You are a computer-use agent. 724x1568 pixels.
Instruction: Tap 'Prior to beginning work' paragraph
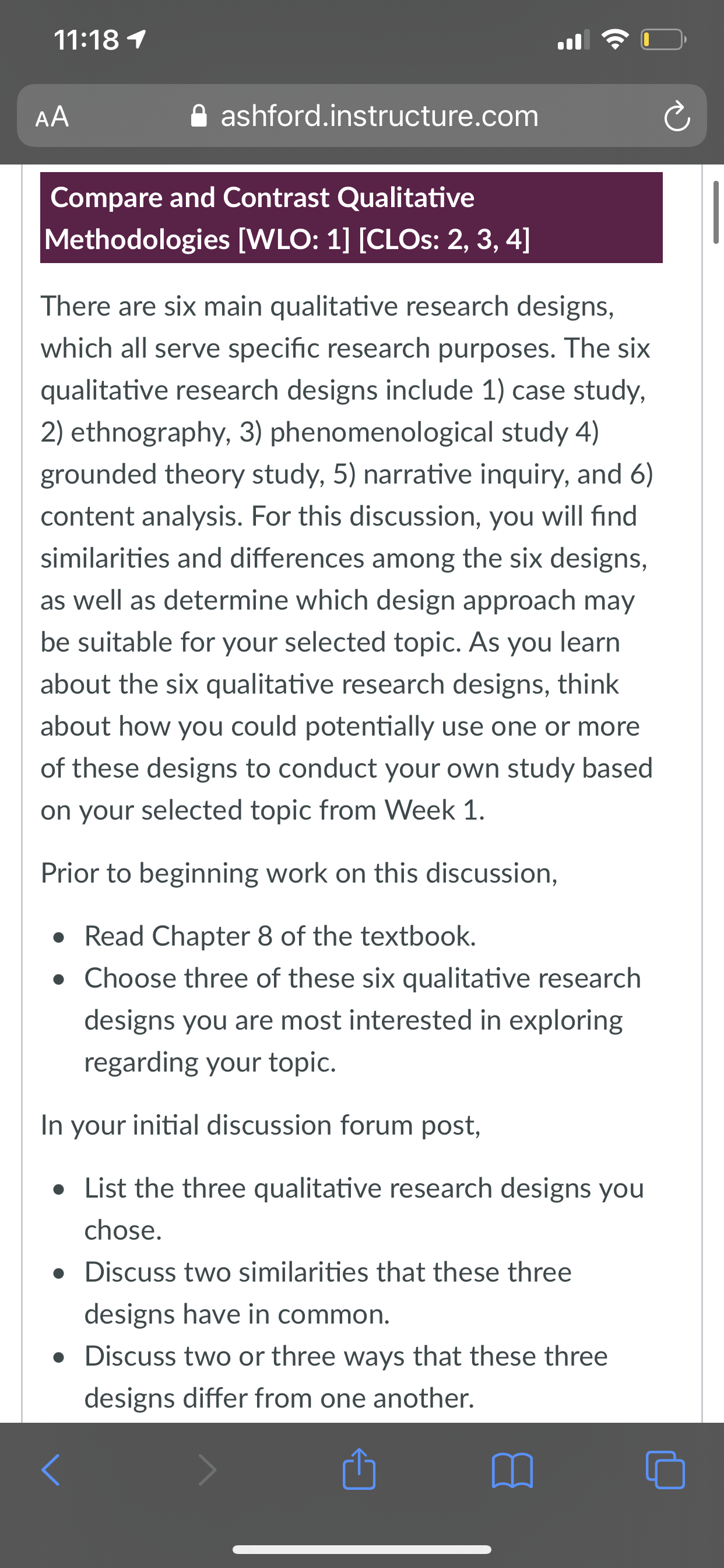pos(298,873)
